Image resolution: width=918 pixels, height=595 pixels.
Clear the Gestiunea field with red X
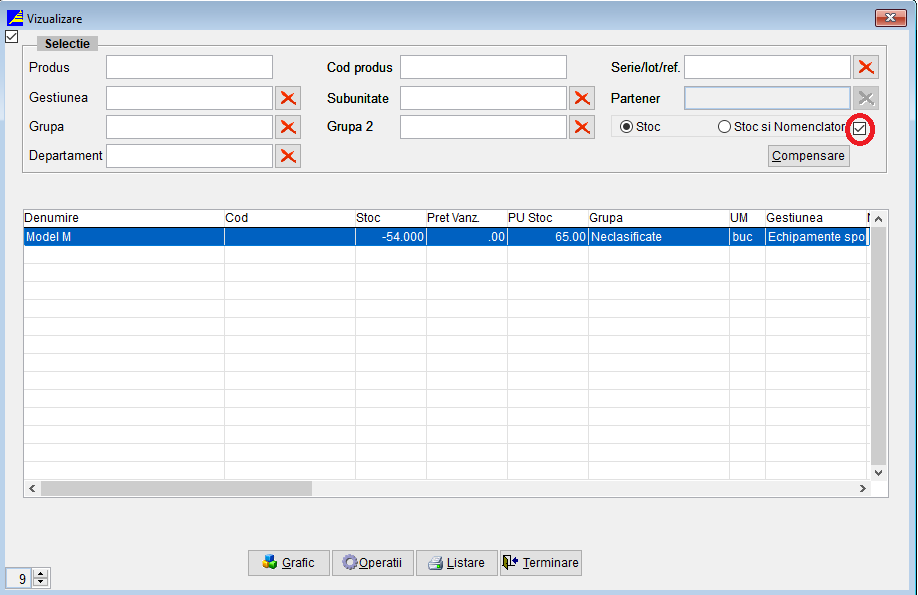point(288,98)
